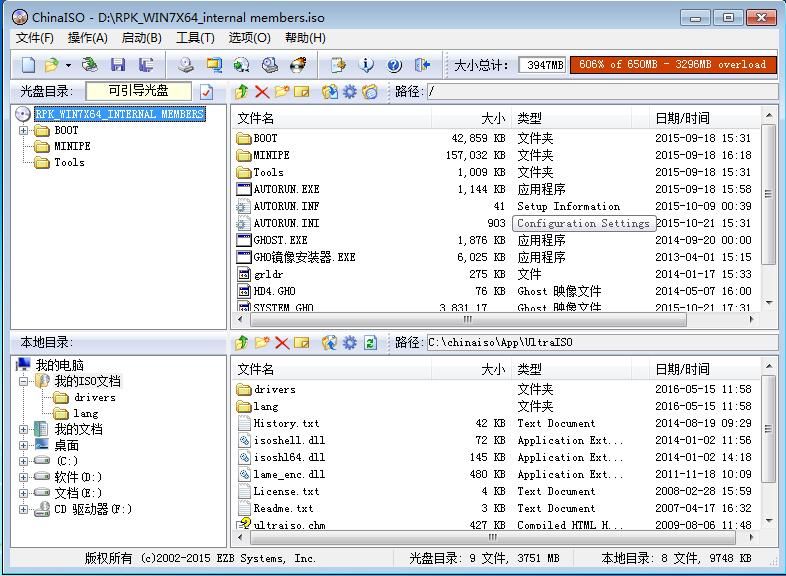Click the Info icon in main toolbar
The height and width of the screenshot is (576, 786).
pos(366,65)
